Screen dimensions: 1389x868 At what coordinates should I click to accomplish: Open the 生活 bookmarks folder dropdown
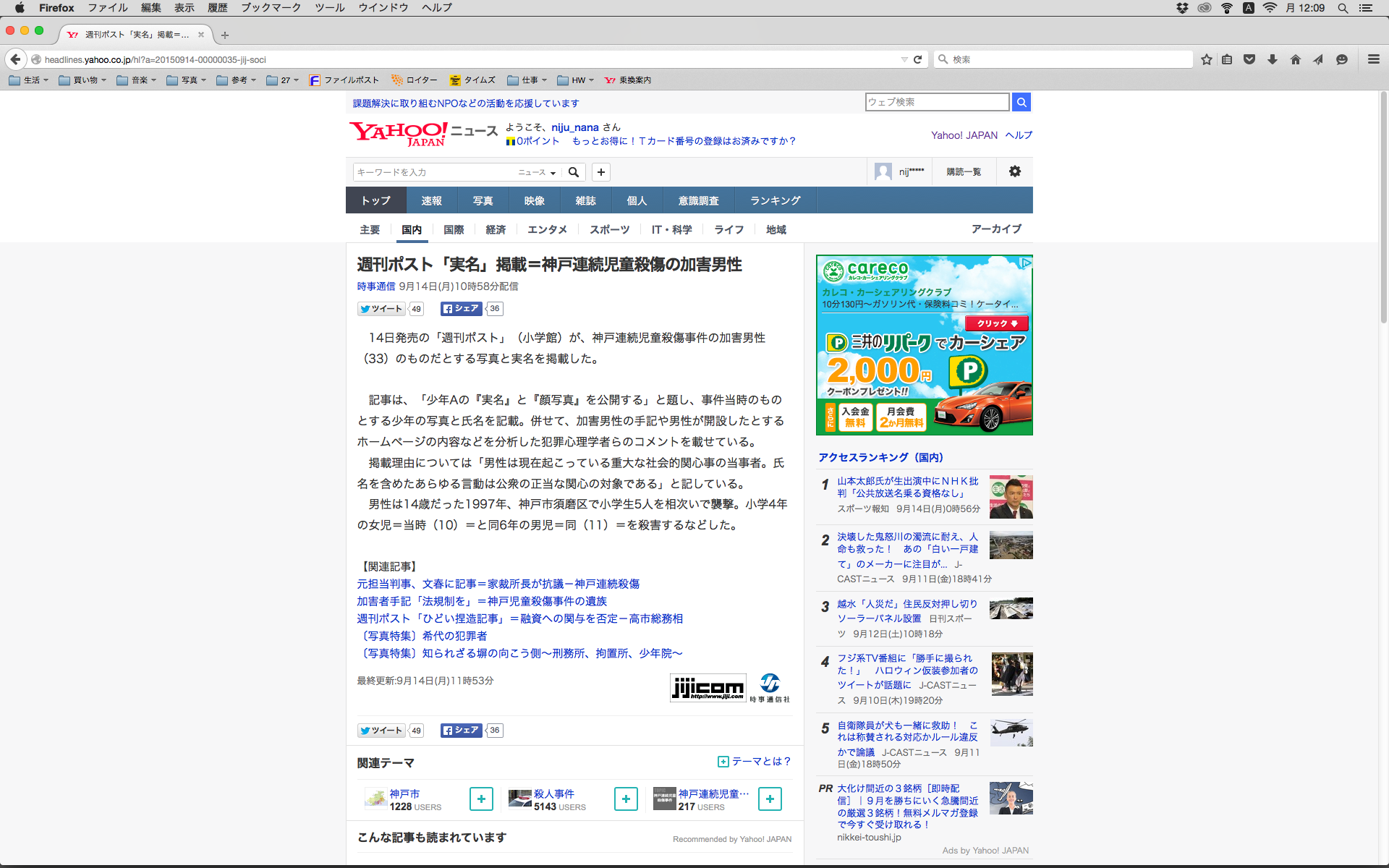coord(29,80)
